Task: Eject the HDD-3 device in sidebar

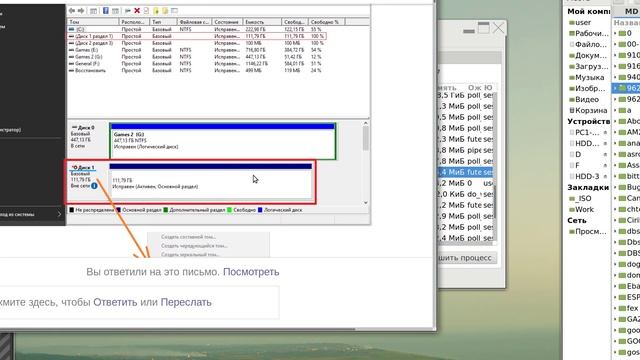Action: pos(605,177)
